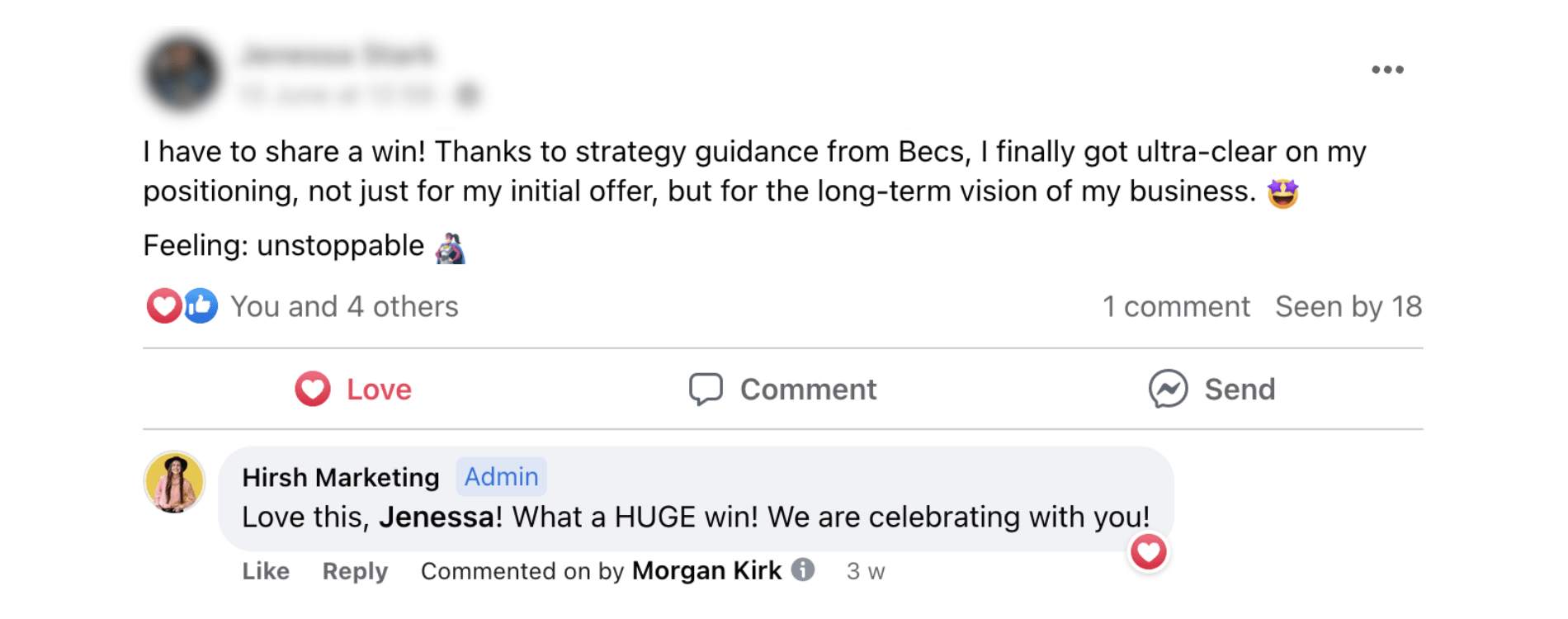Image resolution: width=1568 pixels, height=619 pixels.
Task: Open the three-dot post options menu
Action: (1387, 69)
